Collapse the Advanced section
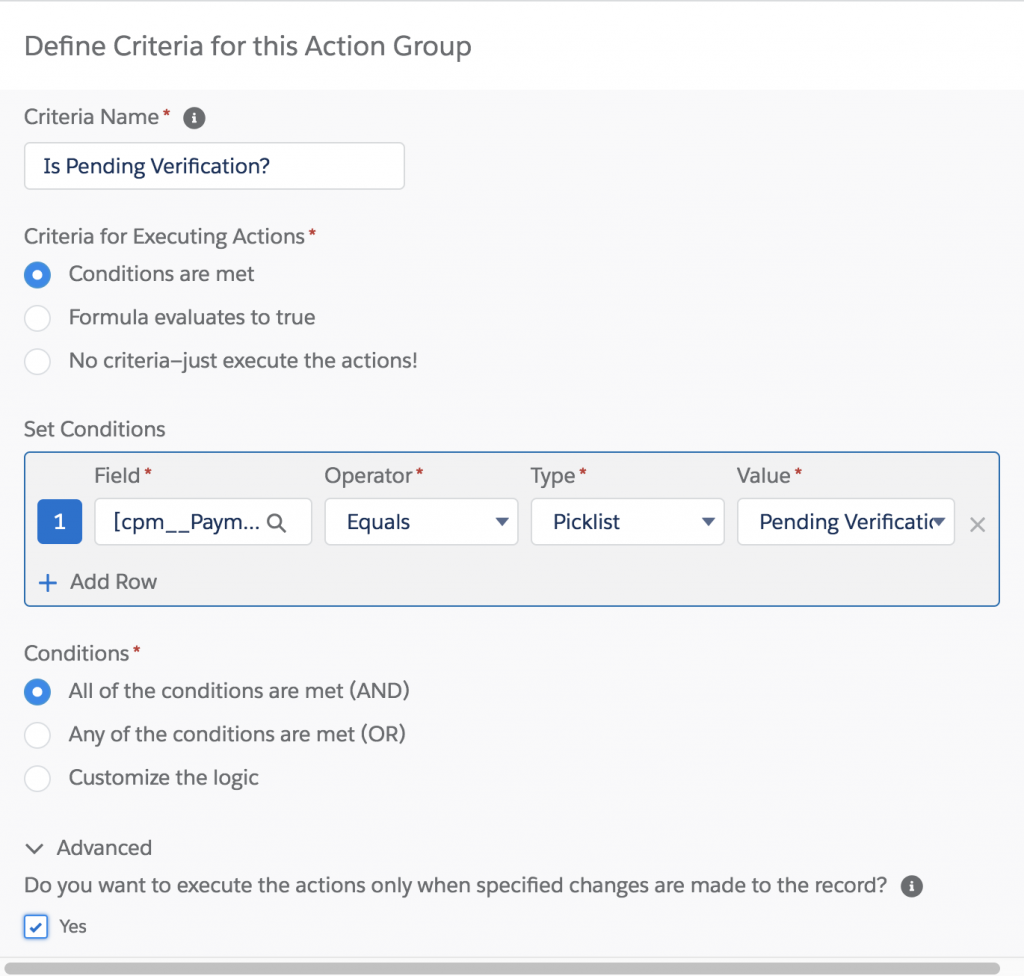The height and width of the screenshot is (976, 1024). point(36,849)
